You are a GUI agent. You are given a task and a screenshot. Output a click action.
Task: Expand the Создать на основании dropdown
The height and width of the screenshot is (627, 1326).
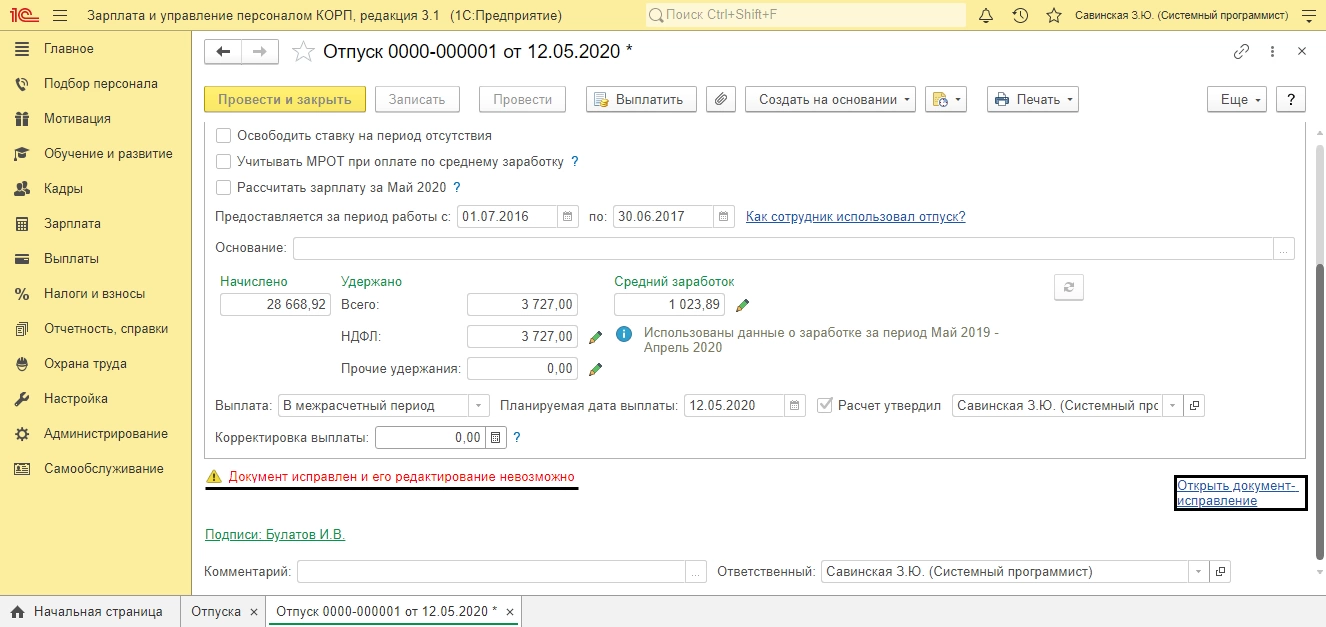tap(830, 99)
